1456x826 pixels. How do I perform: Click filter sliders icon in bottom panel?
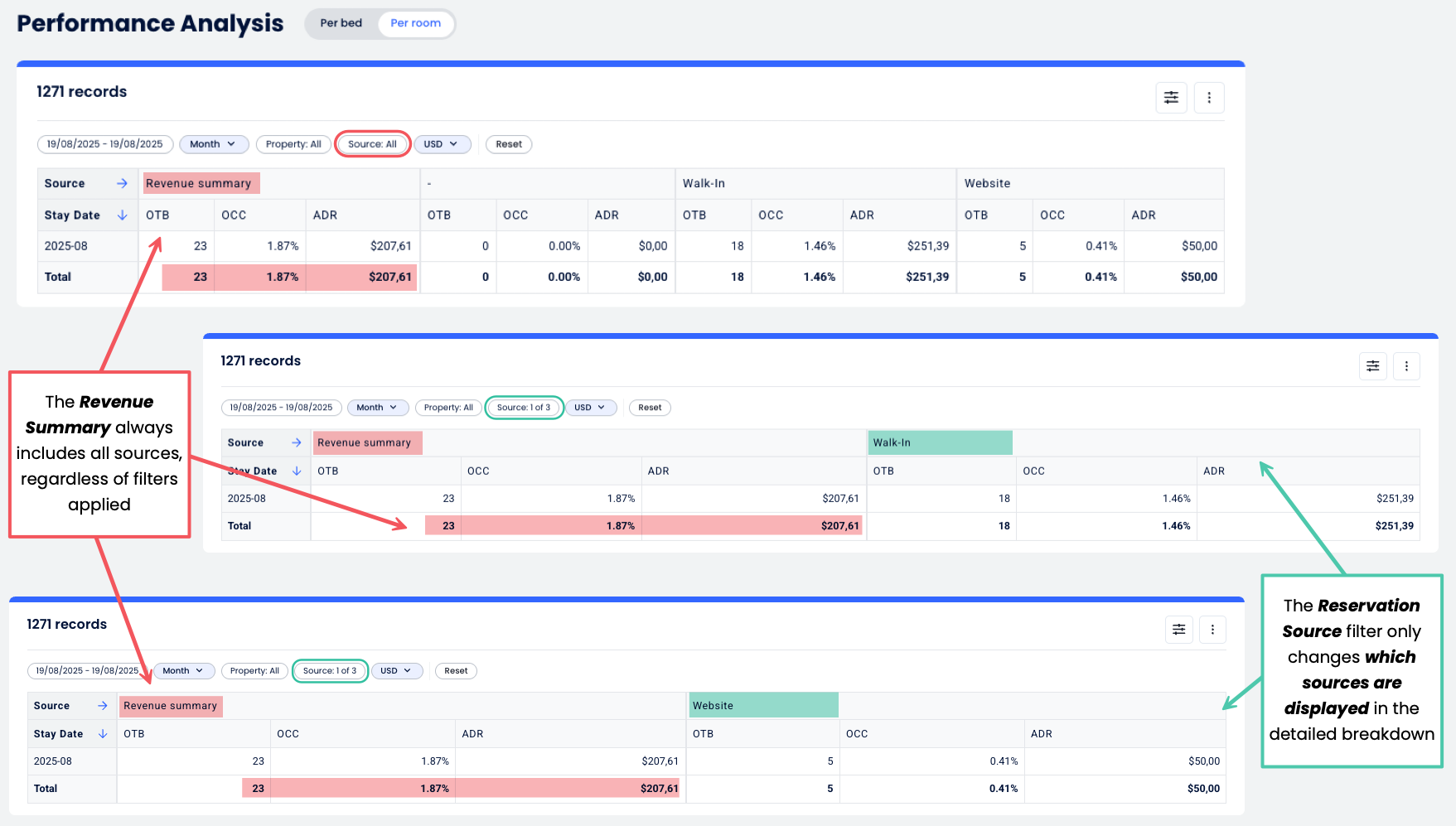[x=1178, y=630]
